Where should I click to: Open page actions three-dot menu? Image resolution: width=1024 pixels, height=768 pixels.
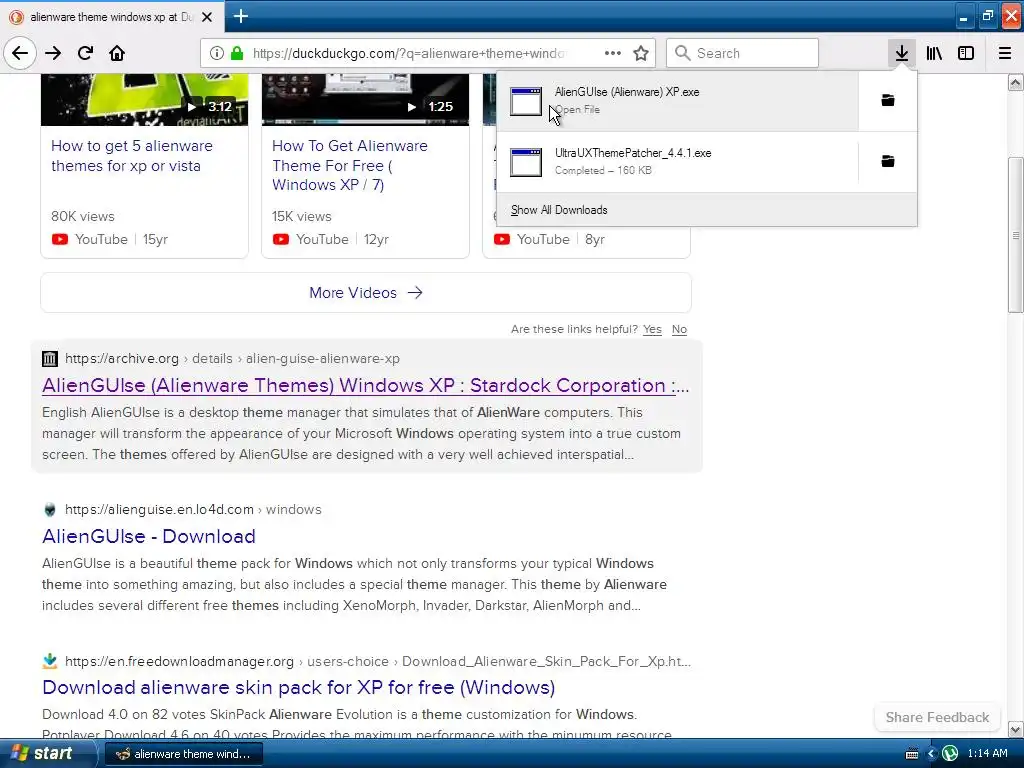613,53
